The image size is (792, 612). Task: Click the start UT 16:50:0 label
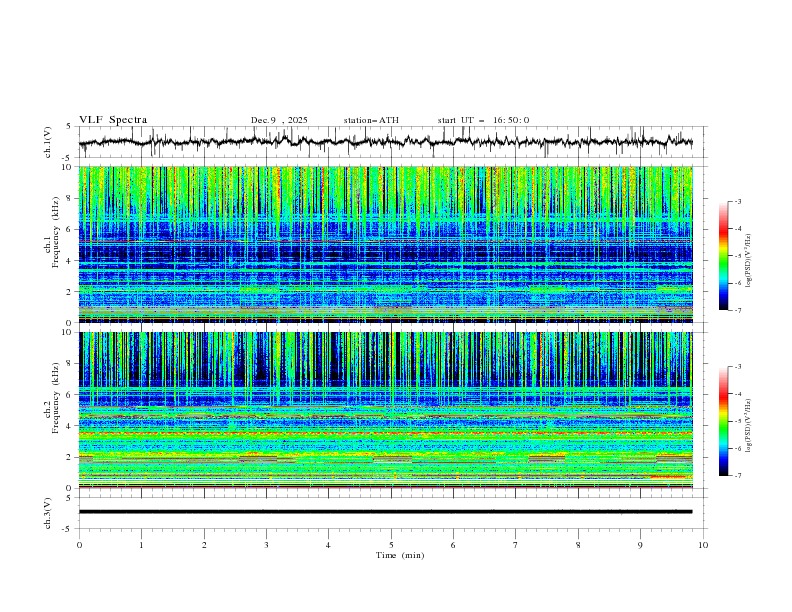[x=483, y=120]
